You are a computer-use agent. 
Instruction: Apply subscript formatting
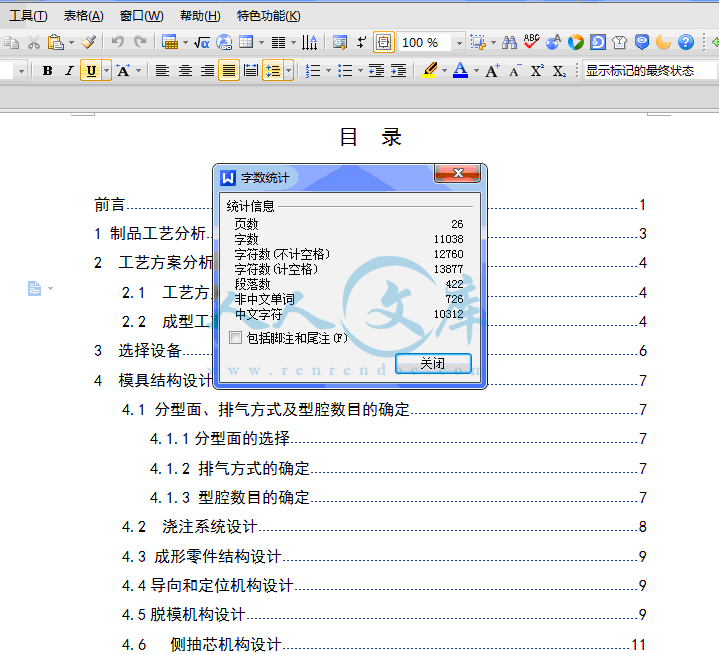pos(559,71)
